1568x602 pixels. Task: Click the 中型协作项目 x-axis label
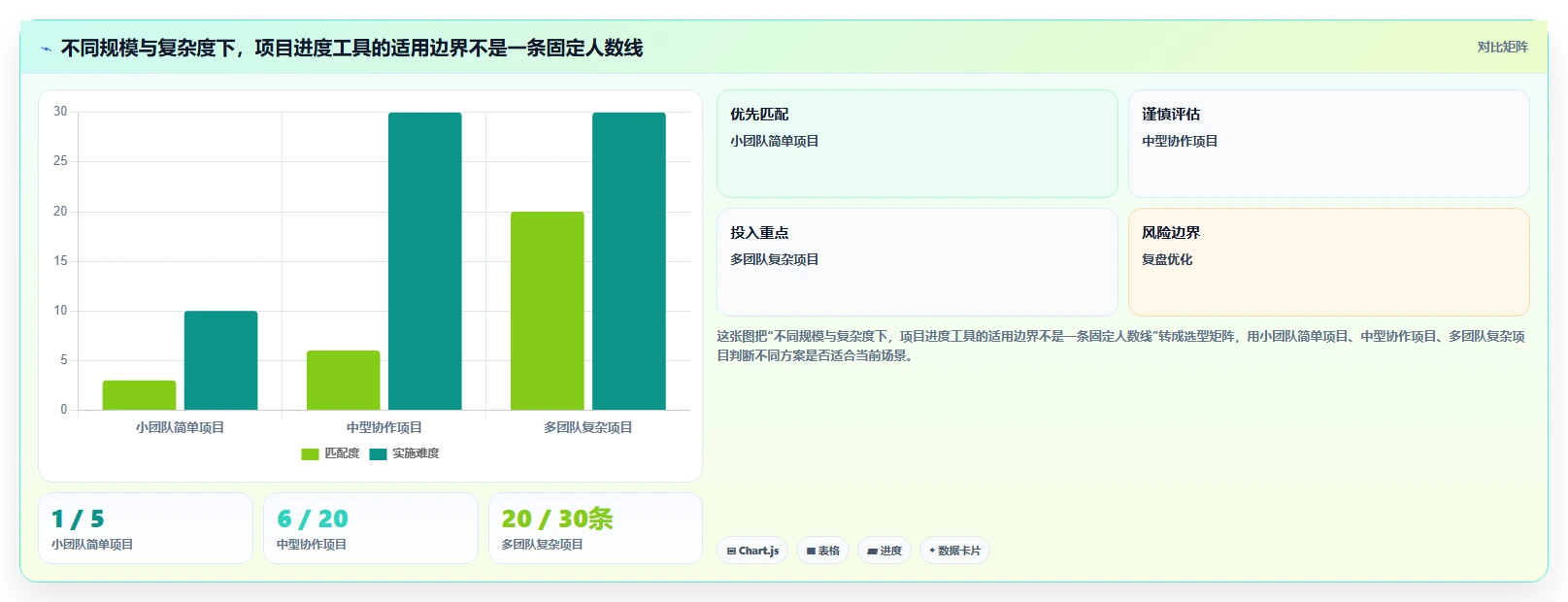tap(384, 427)
